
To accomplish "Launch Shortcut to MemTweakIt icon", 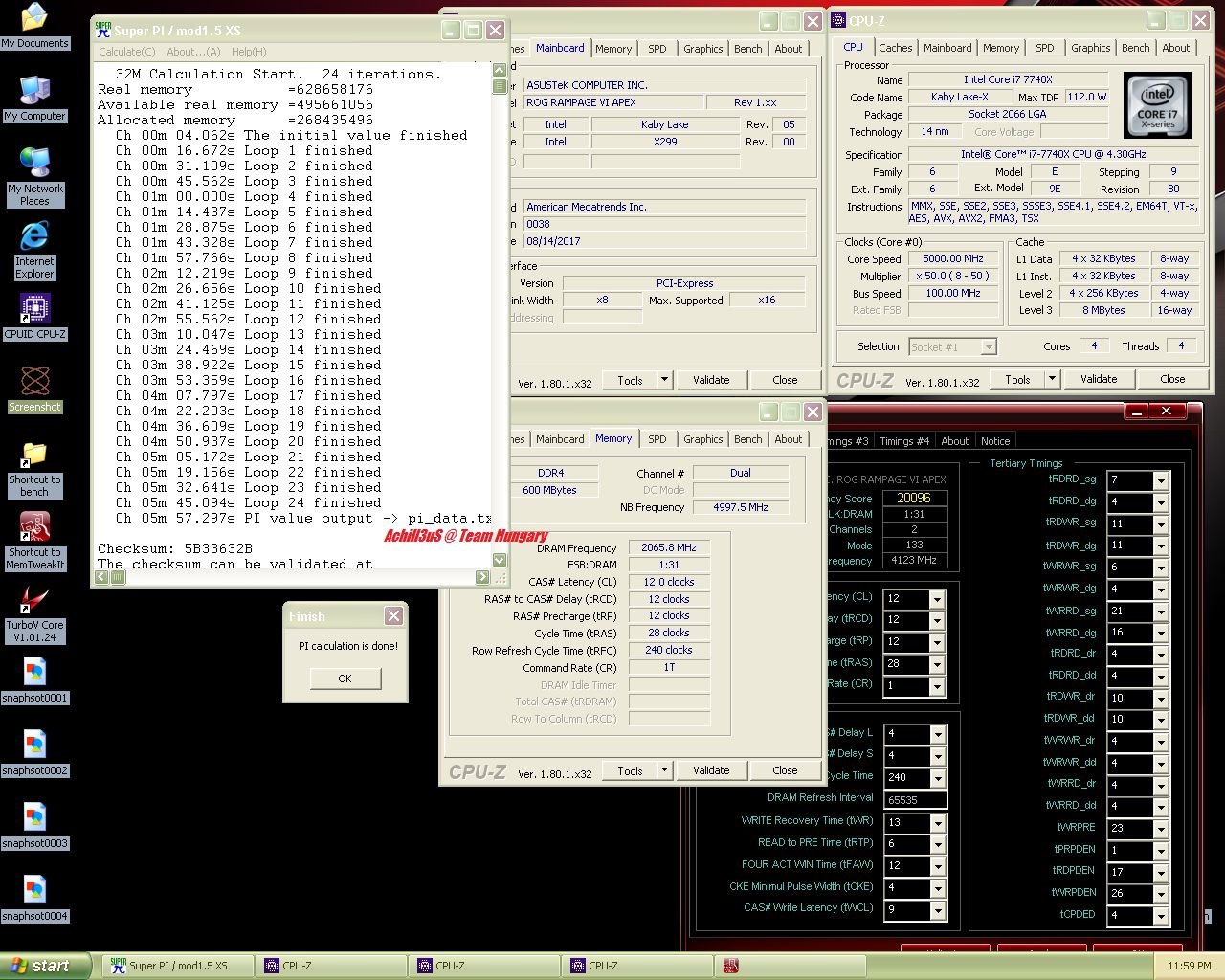I will coord(34,541).
